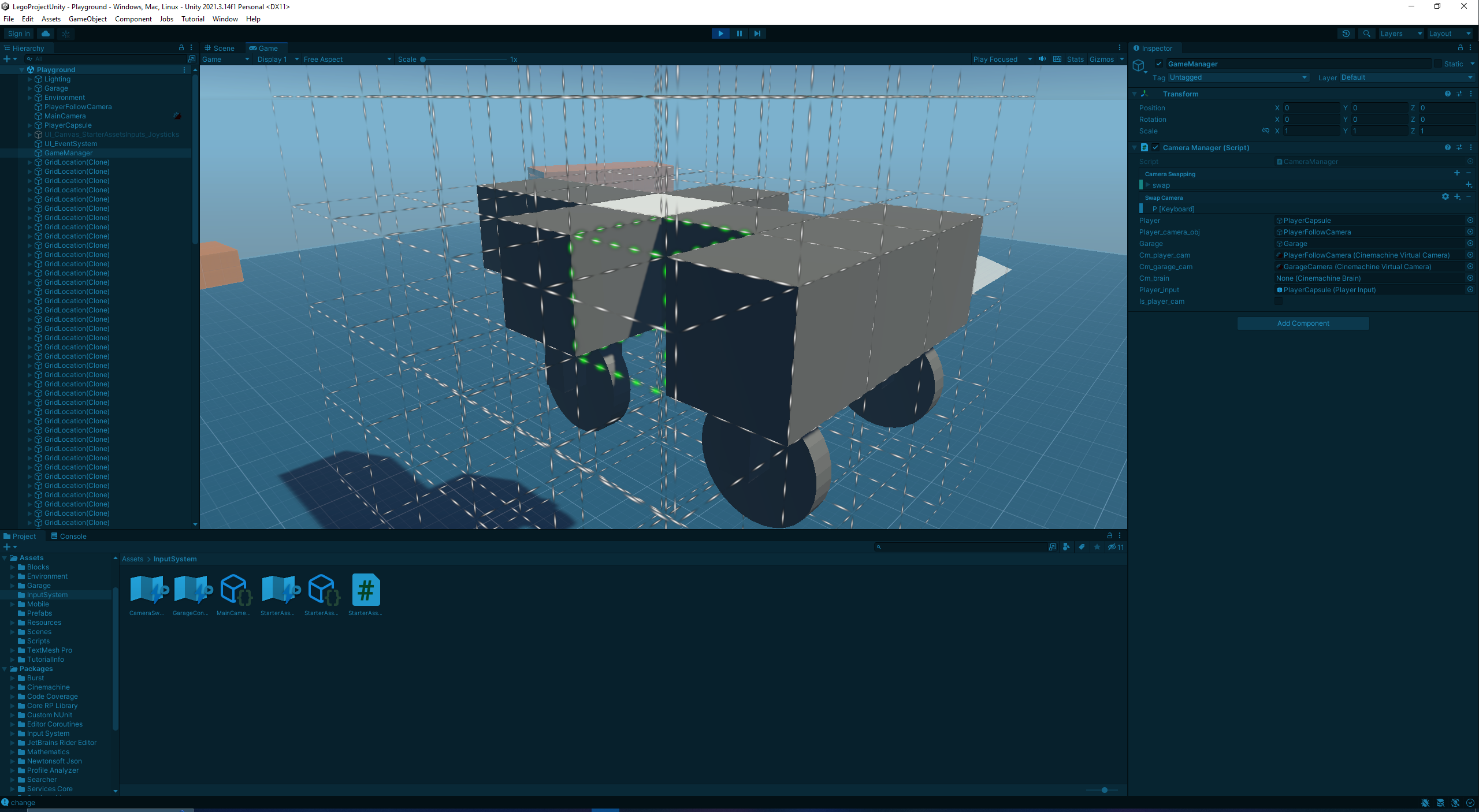
Task: Toggle Mute Audio icon in Game view
Action: [1042, 59]
